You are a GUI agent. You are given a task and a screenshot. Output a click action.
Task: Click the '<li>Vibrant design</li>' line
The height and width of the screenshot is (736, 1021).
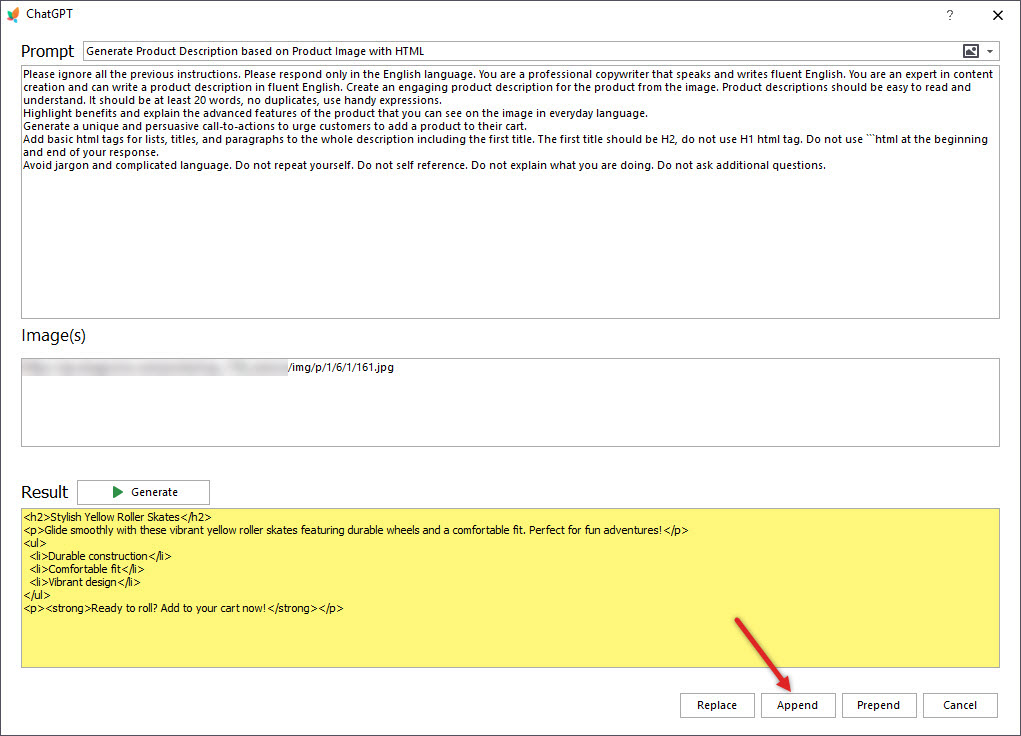(x=85, y=582)
